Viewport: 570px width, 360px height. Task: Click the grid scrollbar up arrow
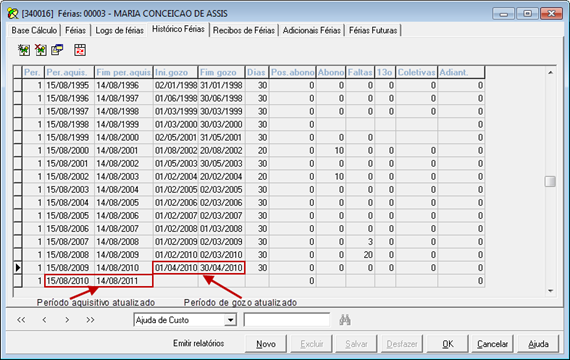click(550, 73)
